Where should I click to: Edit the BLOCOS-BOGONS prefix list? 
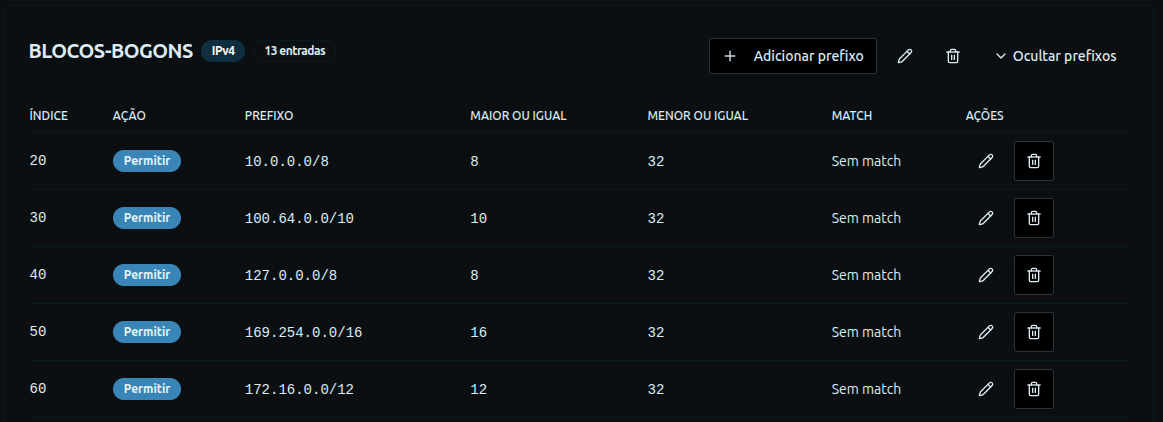(905, 56)
